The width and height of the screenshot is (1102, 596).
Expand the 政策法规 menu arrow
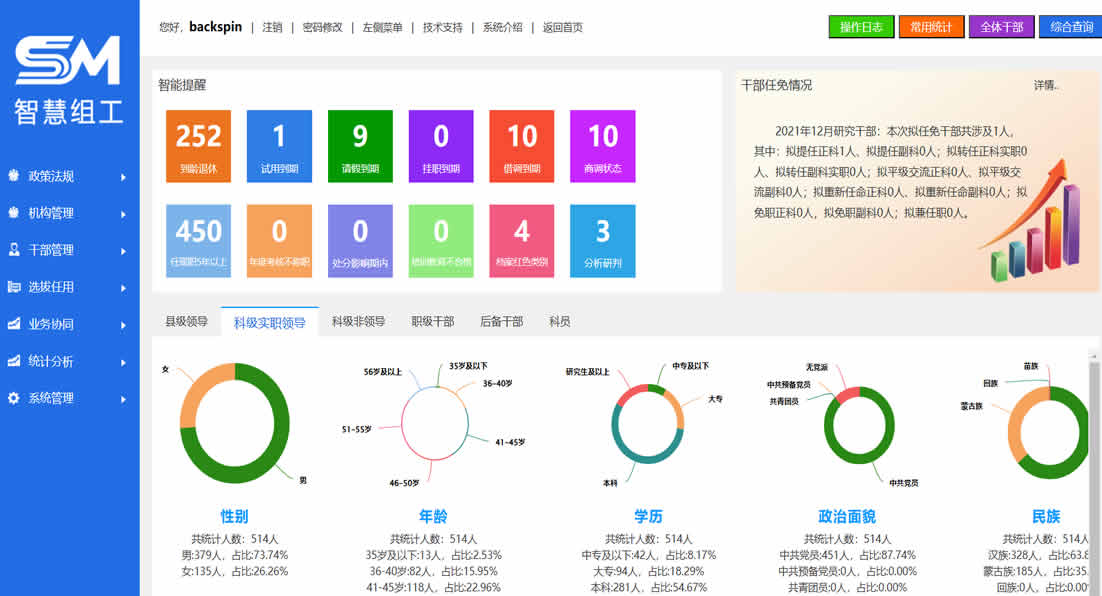[123, 177]
